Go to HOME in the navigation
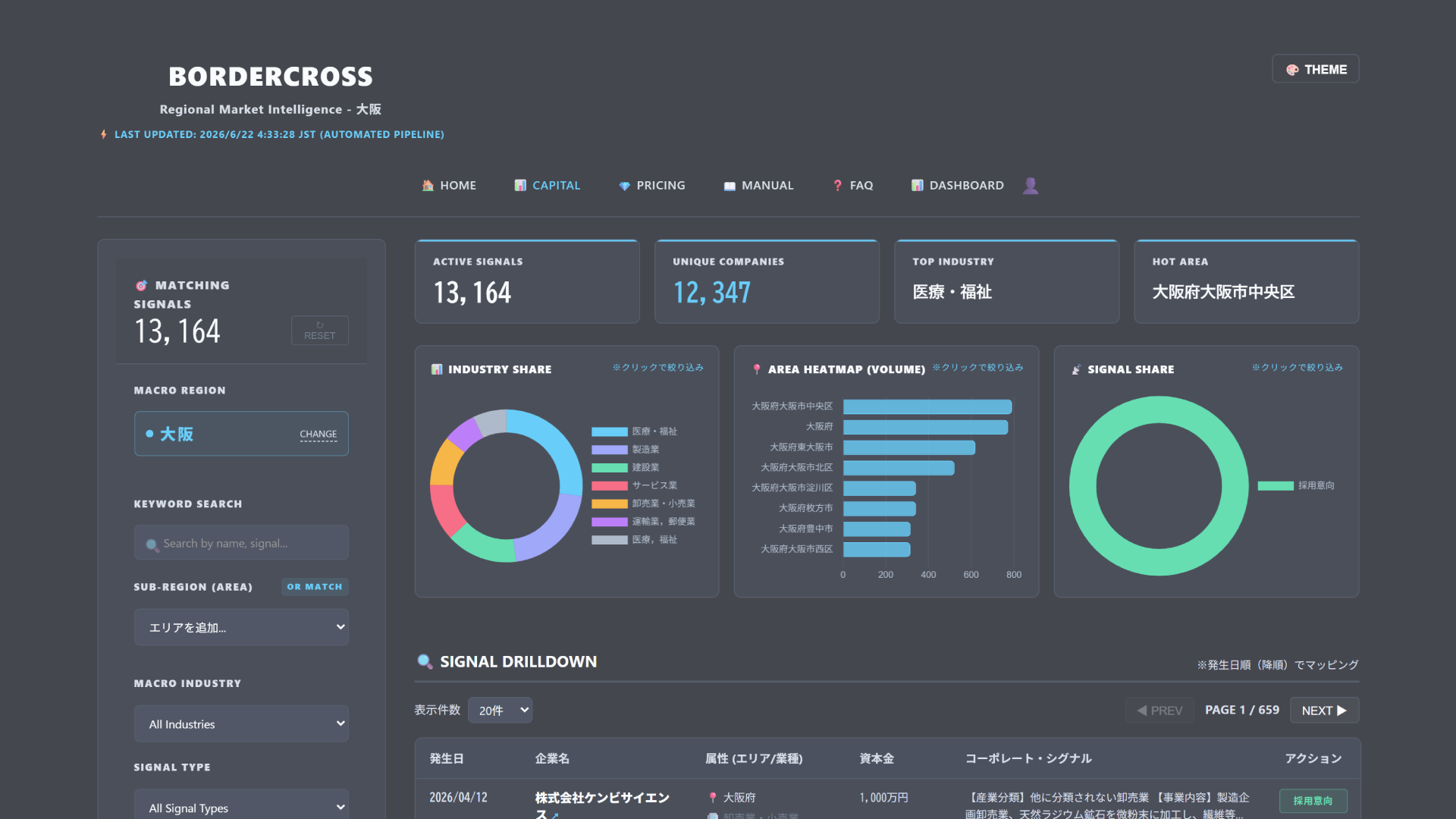This screenshot has width=1456, height=819. 449,185
